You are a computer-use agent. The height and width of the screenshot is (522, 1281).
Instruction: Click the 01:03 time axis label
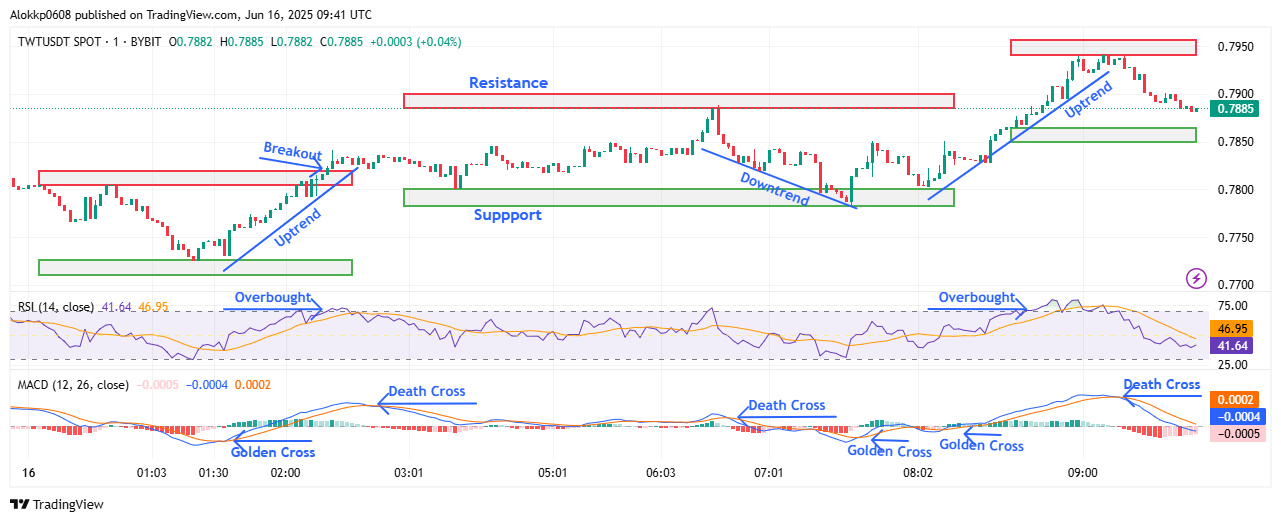(x=151, y=471)
